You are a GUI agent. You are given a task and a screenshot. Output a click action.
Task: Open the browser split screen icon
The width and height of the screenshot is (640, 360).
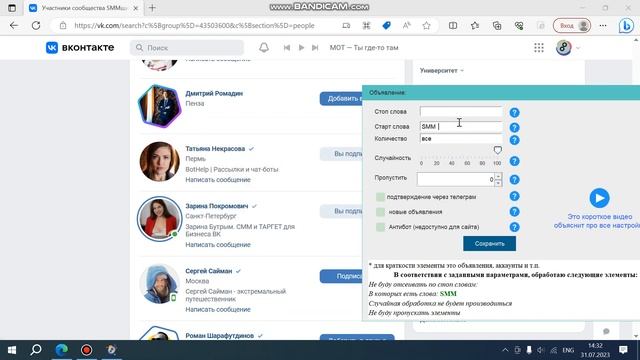pos(453,26)
